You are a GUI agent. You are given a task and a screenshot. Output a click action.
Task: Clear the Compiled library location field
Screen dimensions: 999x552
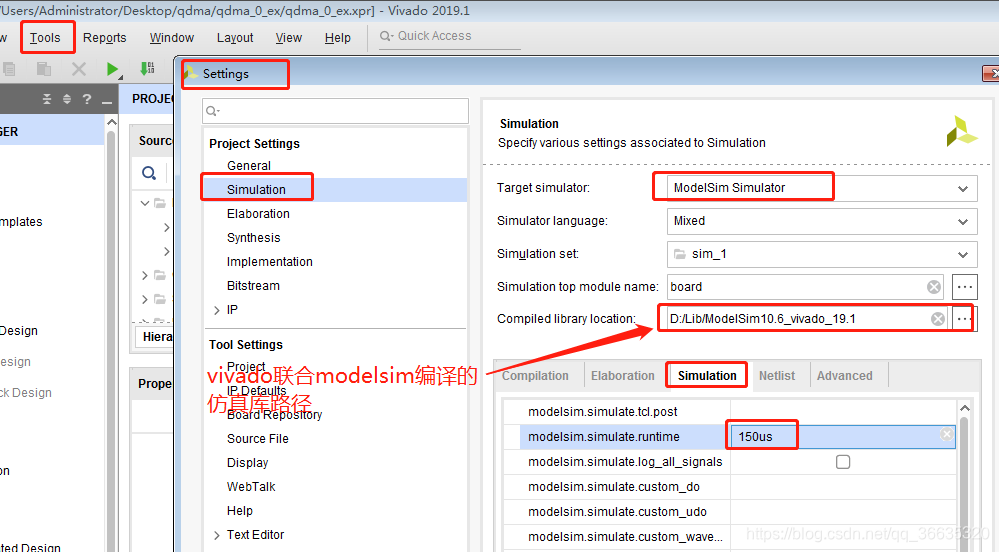click(x=938, y=319)
